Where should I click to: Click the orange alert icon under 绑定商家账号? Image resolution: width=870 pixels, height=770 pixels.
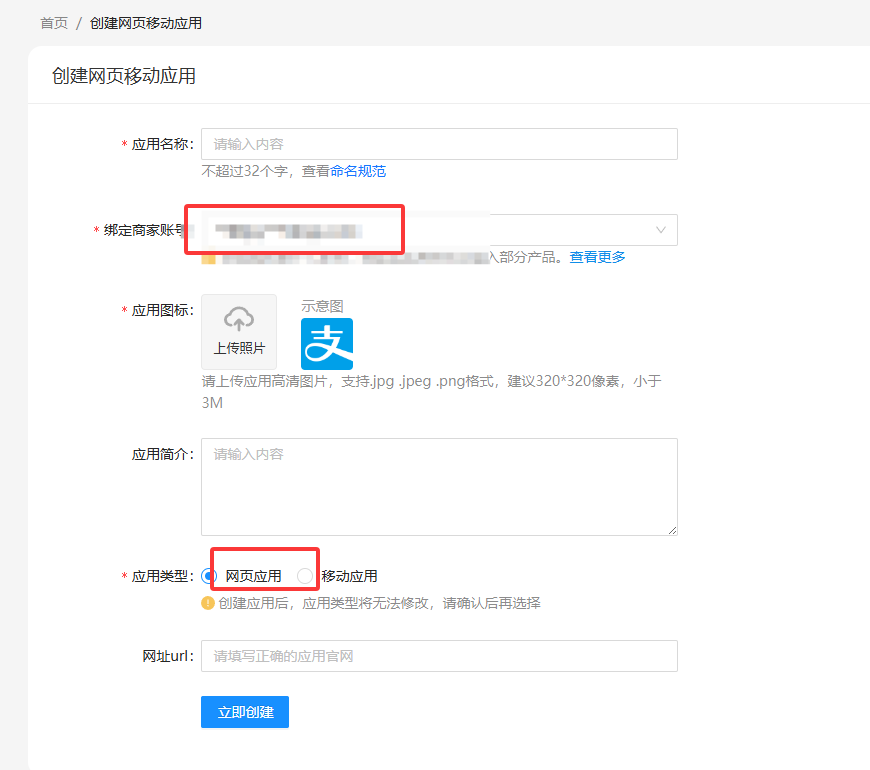(x=211, y=257)
